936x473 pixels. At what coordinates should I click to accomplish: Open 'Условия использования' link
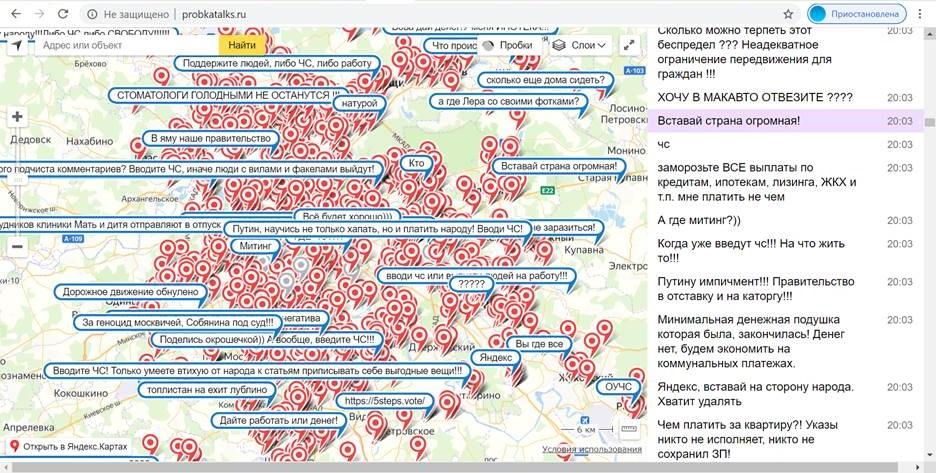[x=592, y=449]
